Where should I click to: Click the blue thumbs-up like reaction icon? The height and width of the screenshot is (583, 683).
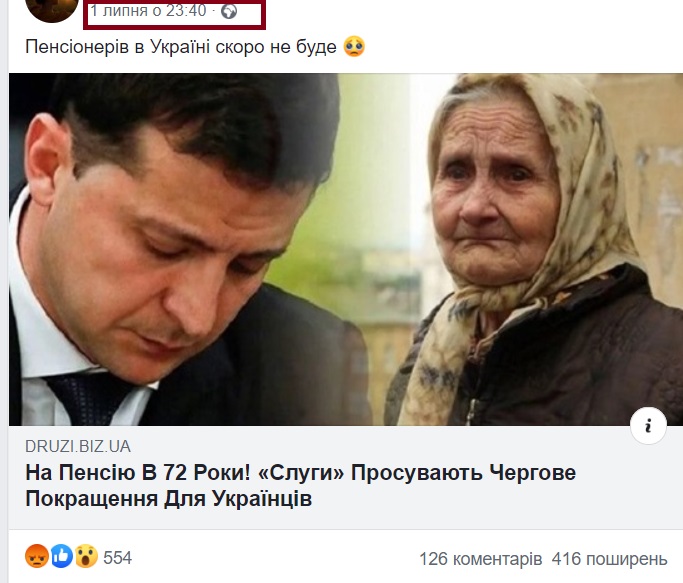62,556
